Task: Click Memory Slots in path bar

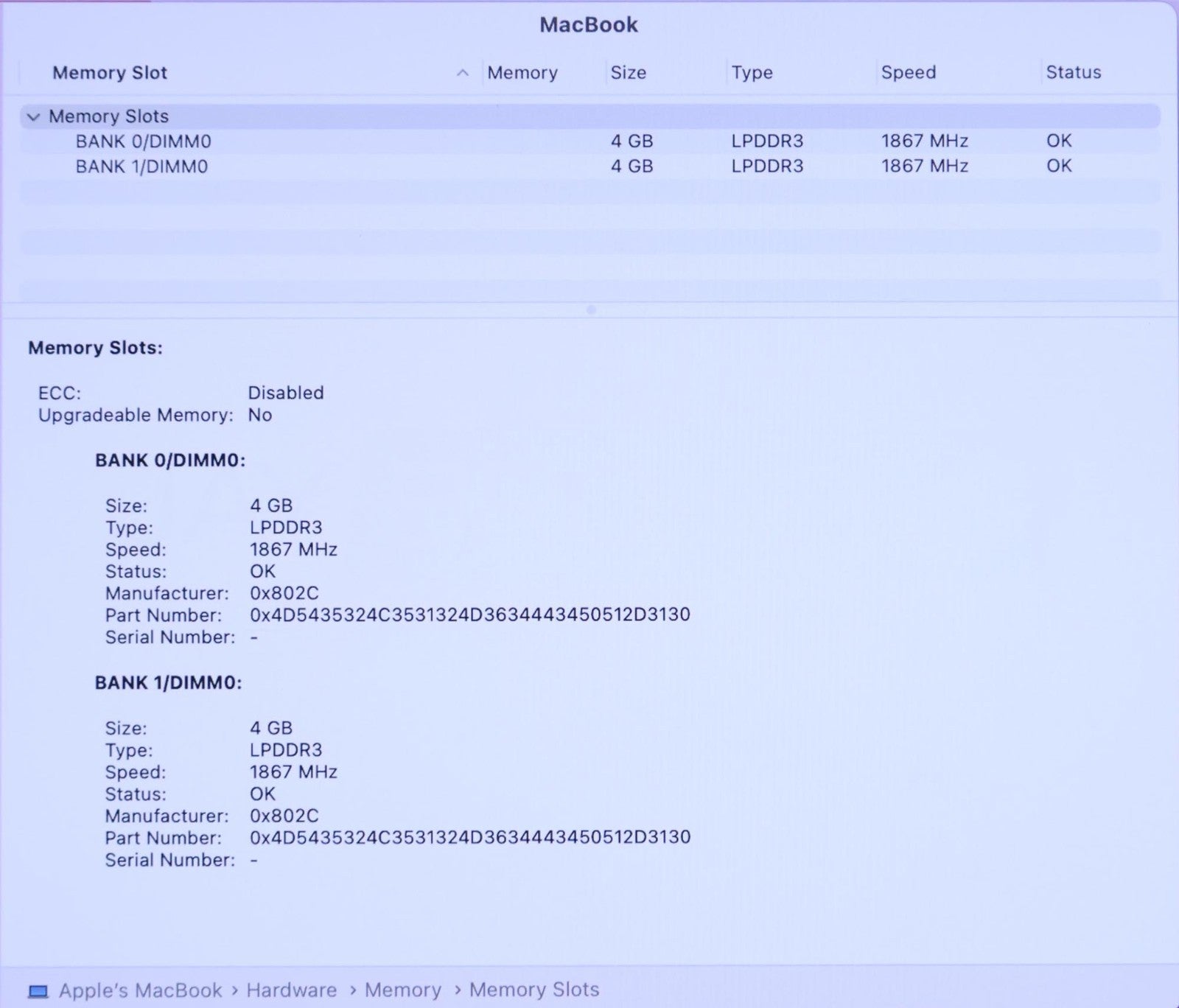Action: click(x=534, y=990)
